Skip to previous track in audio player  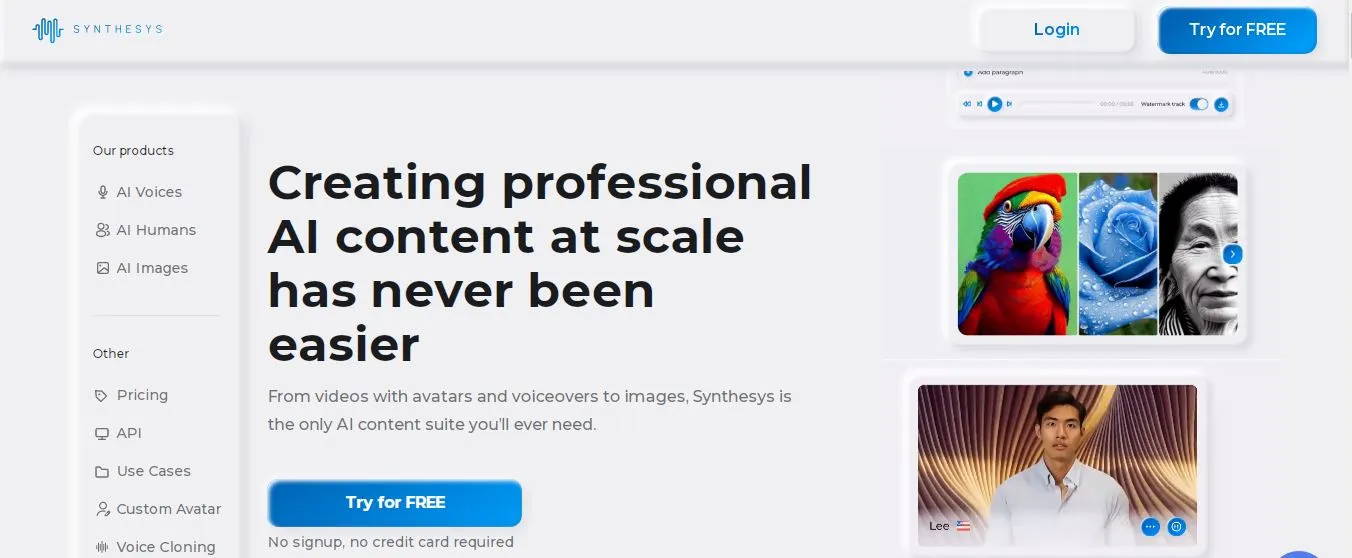(979, 104)
